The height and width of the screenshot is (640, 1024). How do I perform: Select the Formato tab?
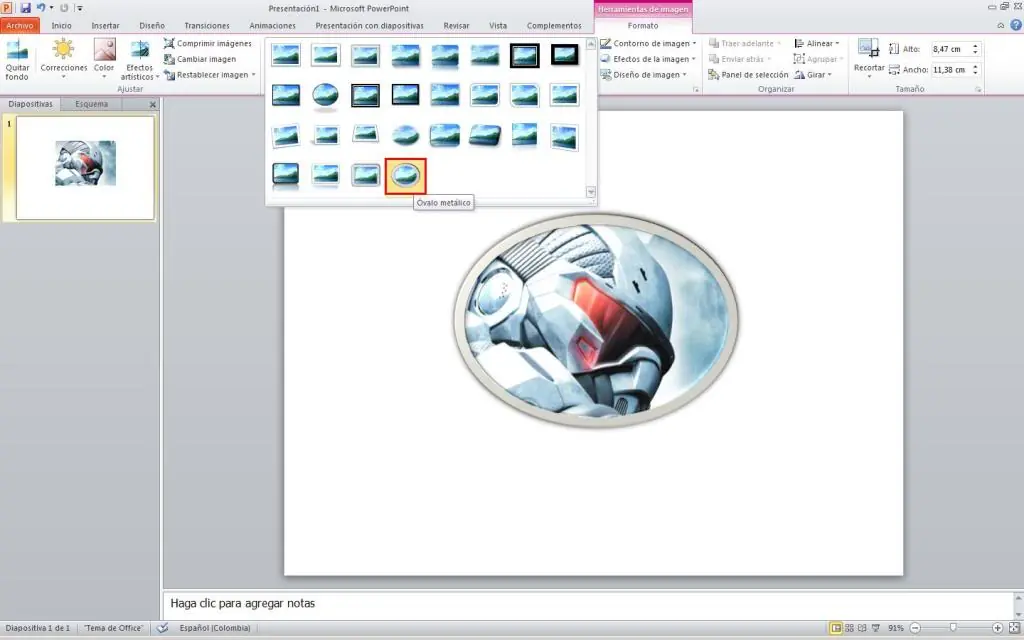(643, 25)
